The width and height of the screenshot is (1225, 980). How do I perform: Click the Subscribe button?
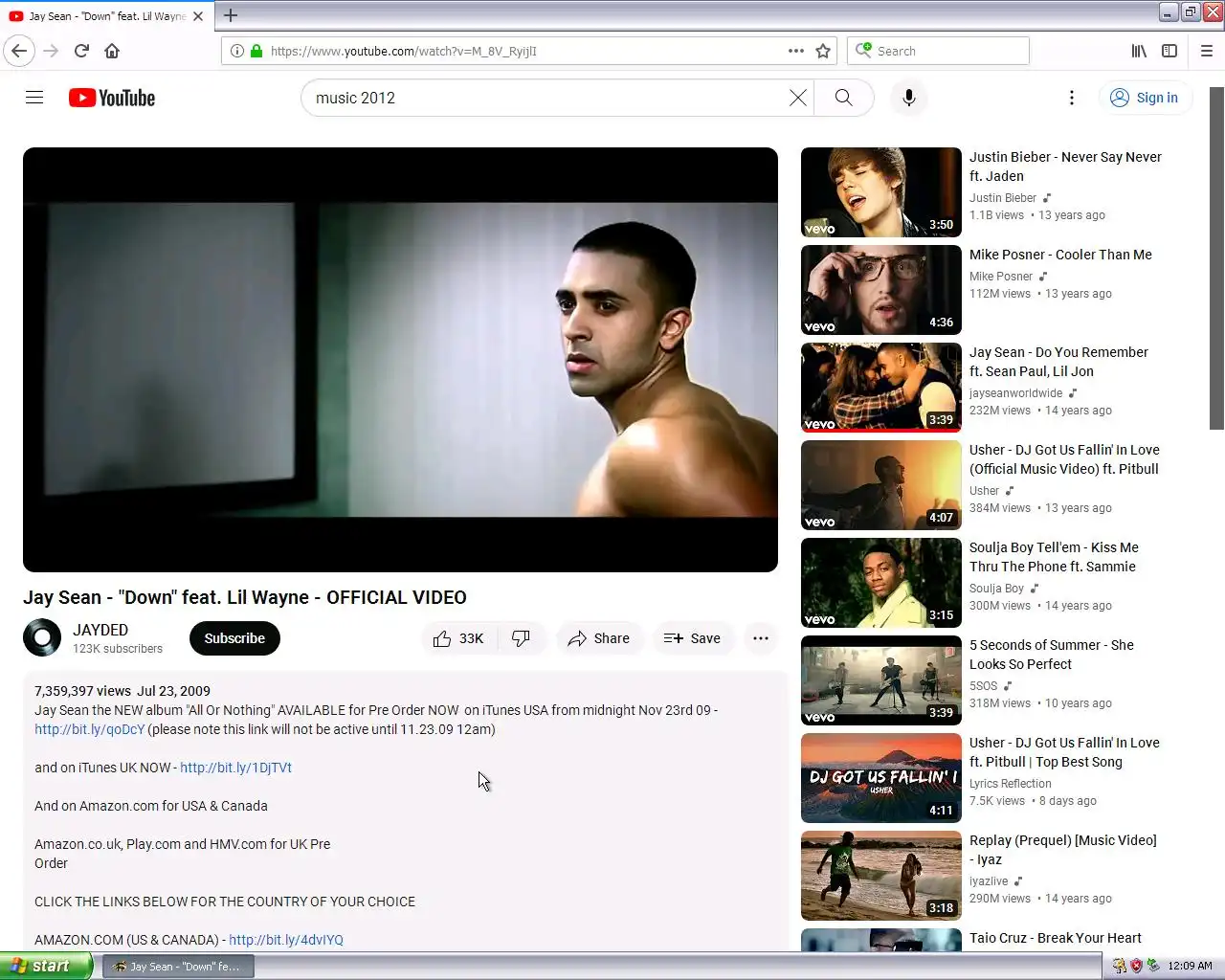pos(234,638)
